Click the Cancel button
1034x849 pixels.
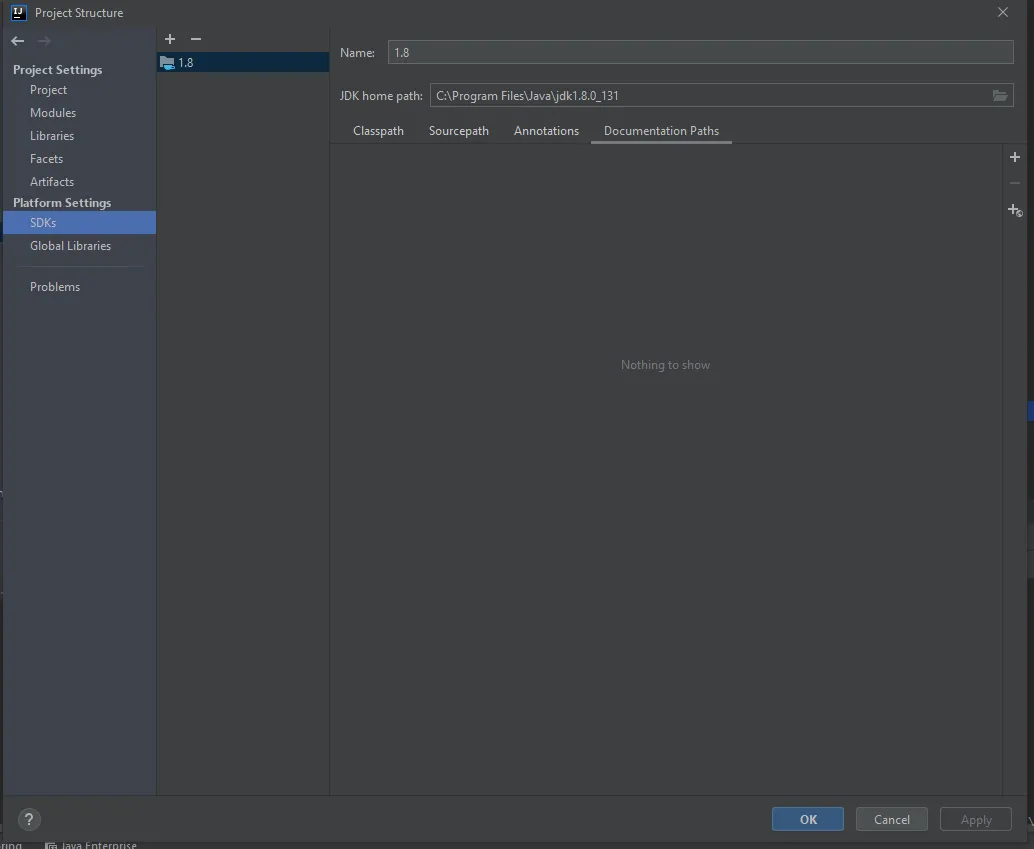tap(892, 819)
